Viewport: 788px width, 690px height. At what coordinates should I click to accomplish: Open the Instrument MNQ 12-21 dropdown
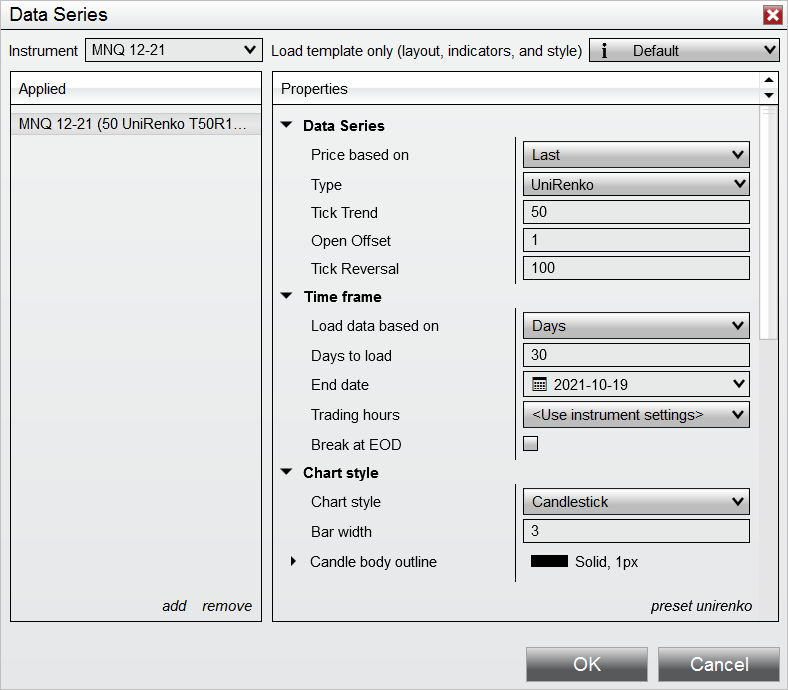point(173,50)
